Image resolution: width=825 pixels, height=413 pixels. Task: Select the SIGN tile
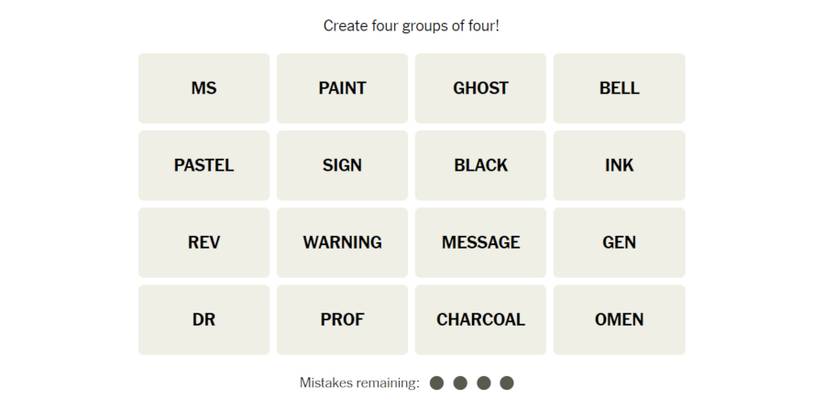tap(342, 165)
